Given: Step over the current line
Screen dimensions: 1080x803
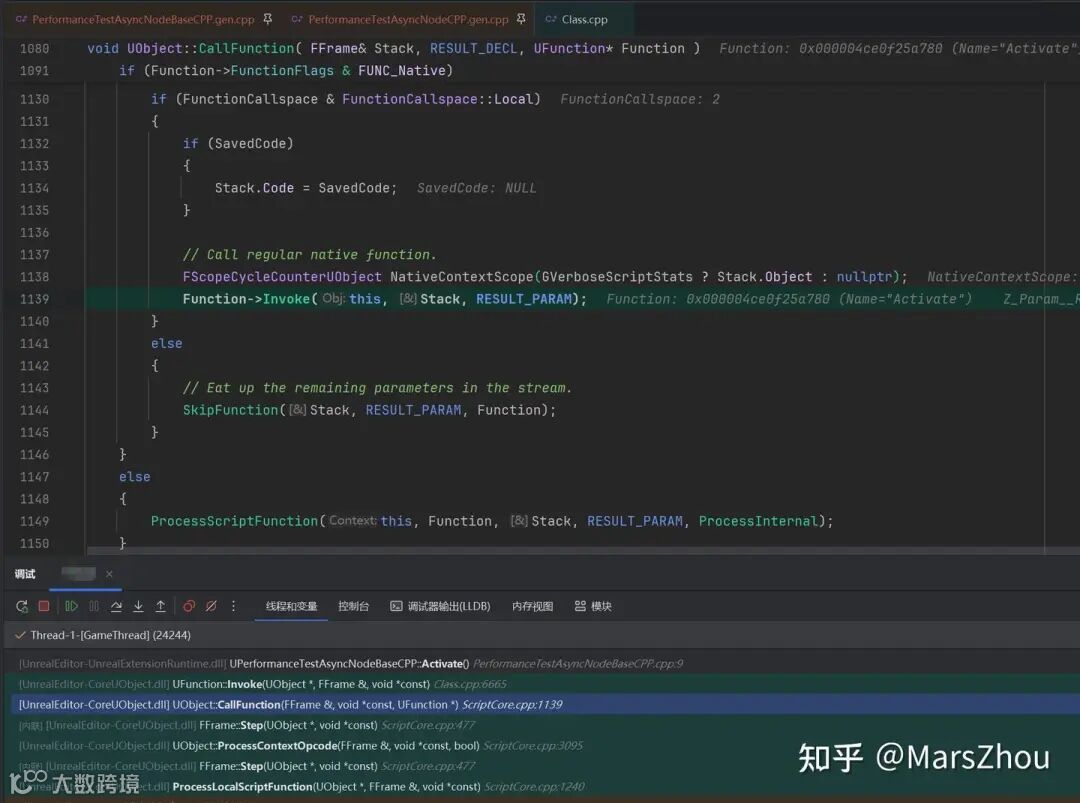Looking at the screenshot, I should coord(116,606).
